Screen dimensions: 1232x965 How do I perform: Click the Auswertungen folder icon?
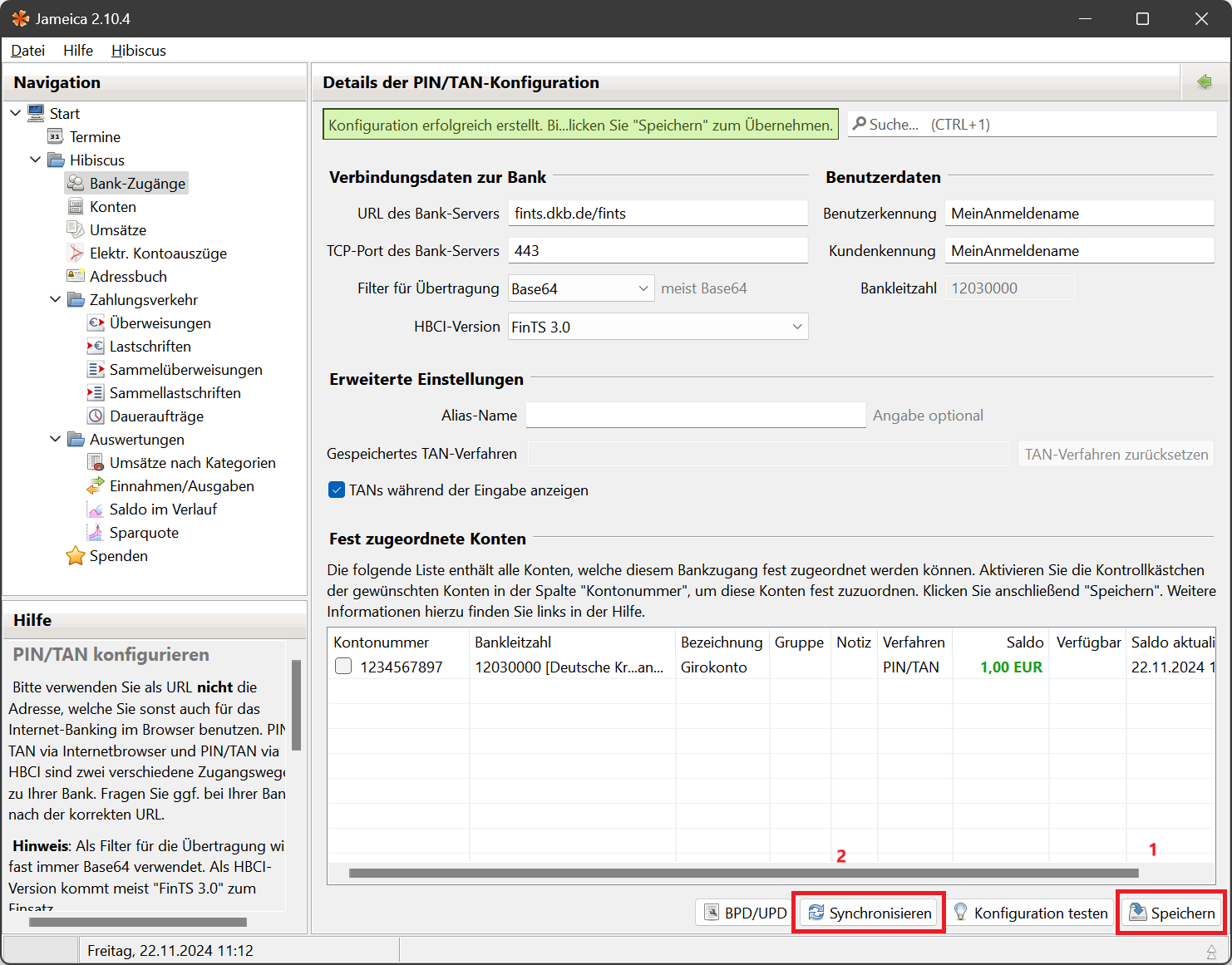76,439
